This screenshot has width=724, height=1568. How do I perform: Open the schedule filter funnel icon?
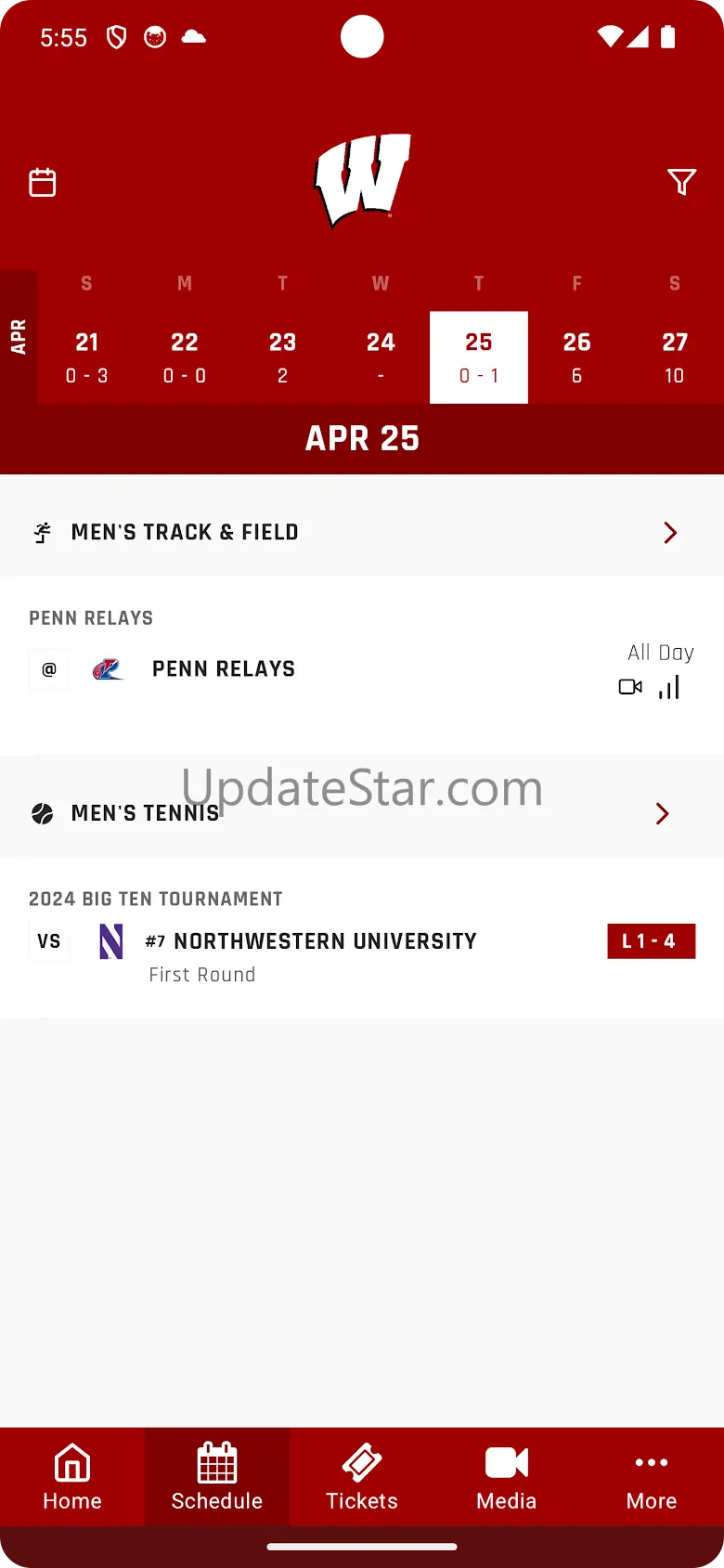682,182
